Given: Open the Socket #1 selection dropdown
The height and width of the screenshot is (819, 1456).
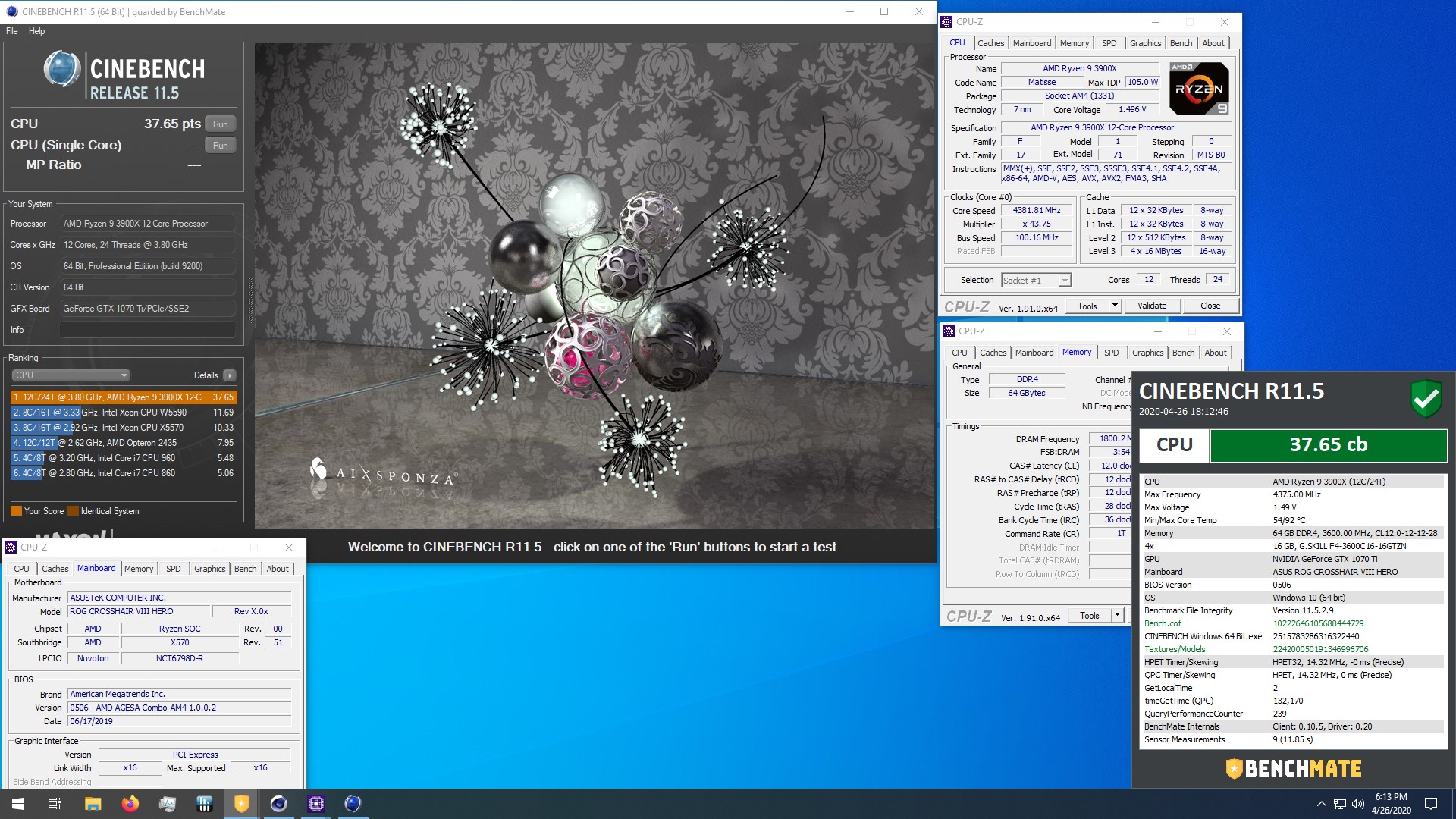Looking at the screenshot, I should [x=1036, y=281].
